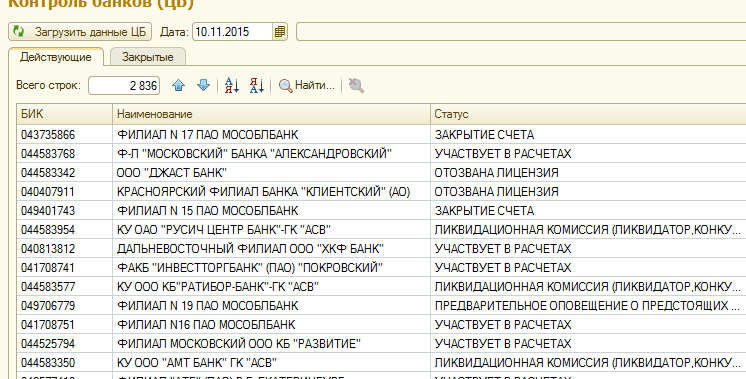This screenshot has height=379, width=746.
Task: Click the Найти magnifying glass icon
Action: pos(285,86)
